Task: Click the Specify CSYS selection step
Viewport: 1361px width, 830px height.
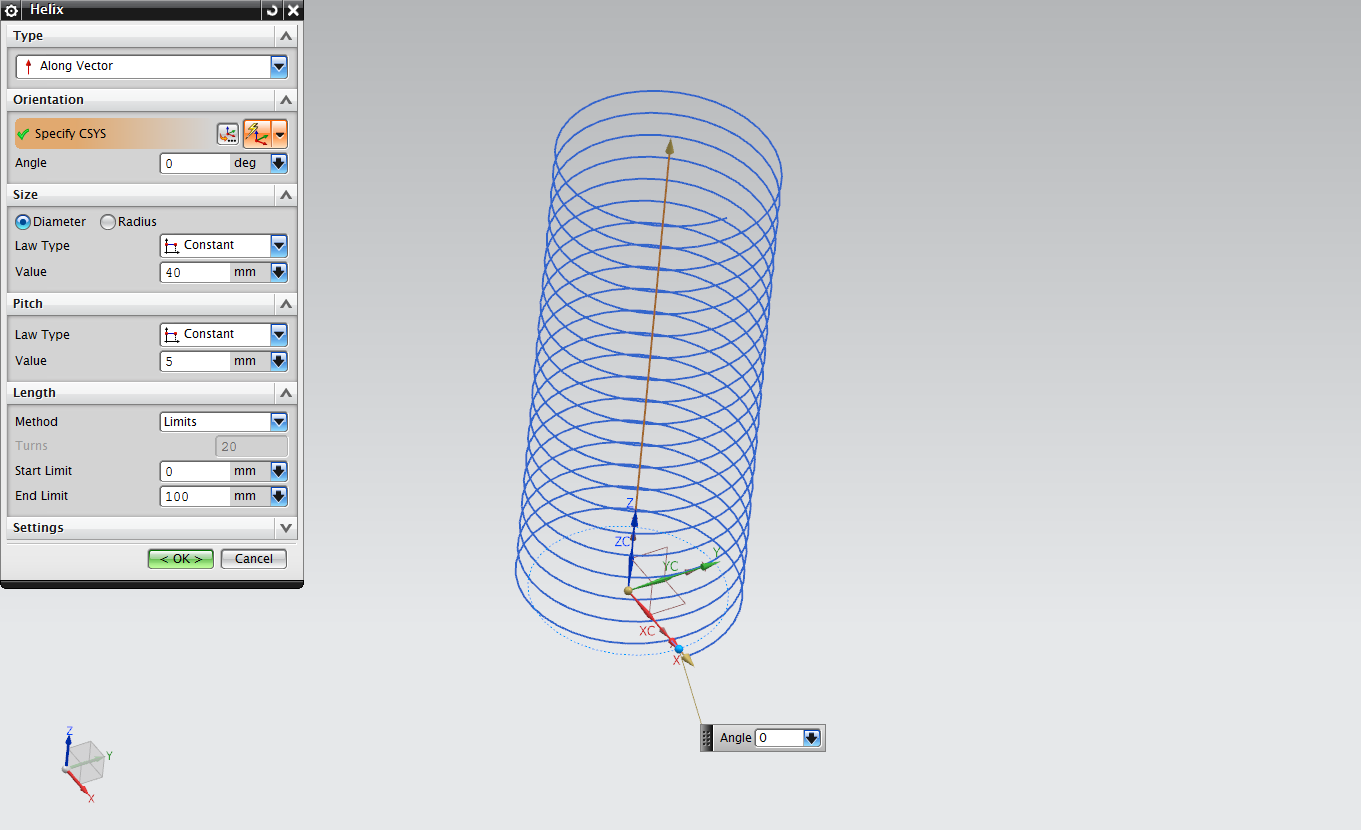Action: (112, 134)
